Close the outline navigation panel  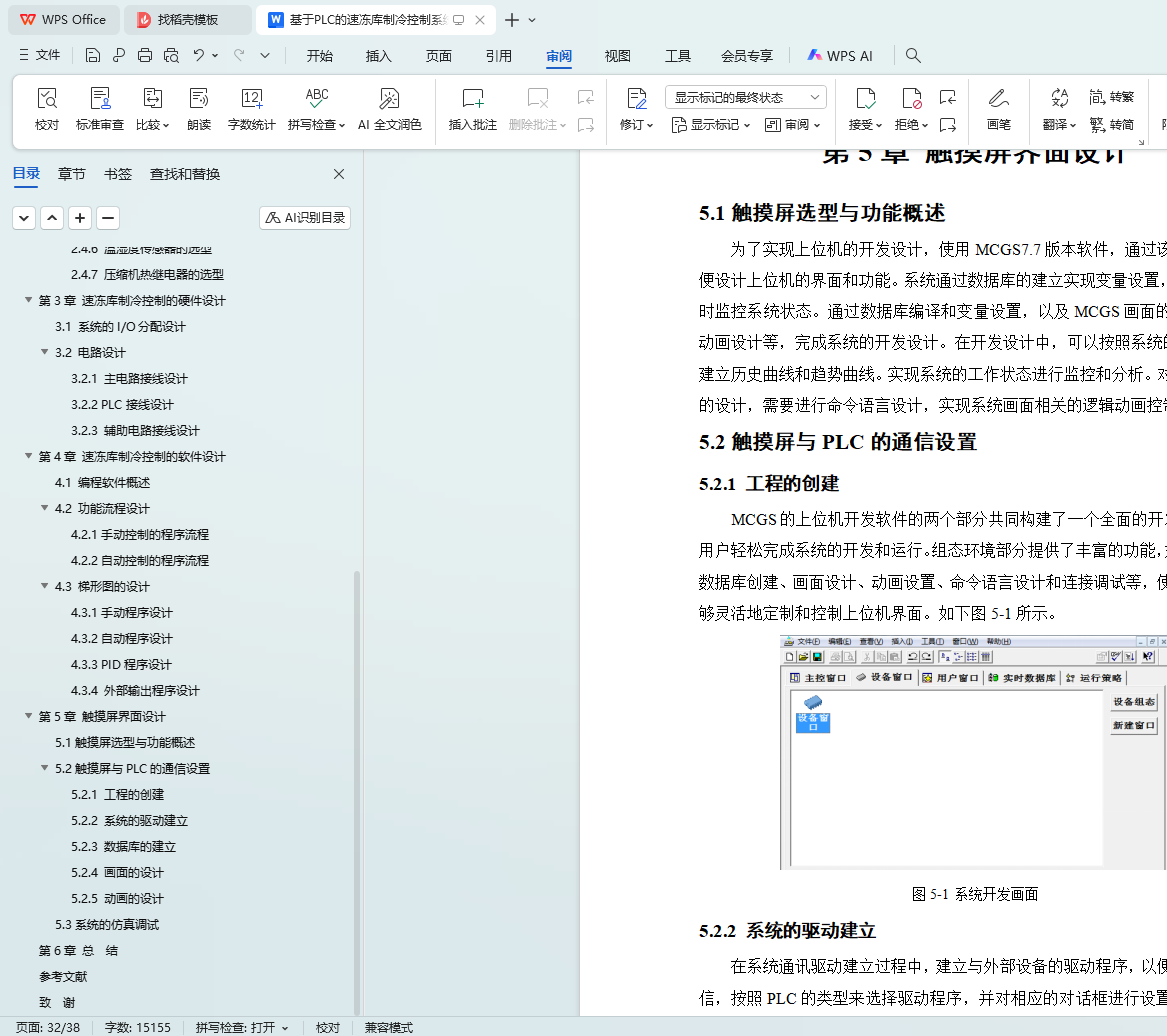tap(339, 173)
